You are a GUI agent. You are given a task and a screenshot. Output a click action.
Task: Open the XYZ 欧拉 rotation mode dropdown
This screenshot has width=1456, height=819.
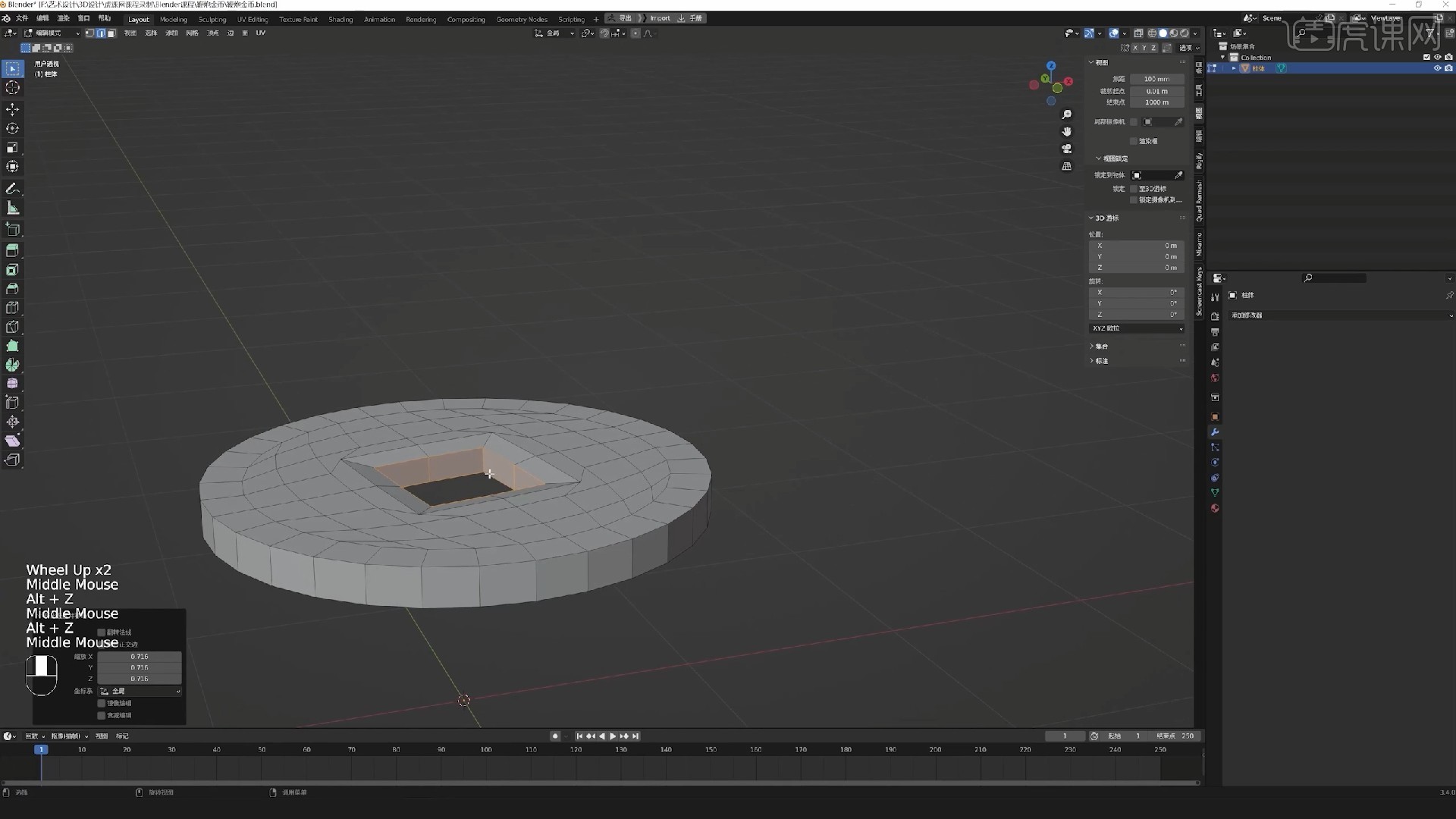tap(1137, 328)
